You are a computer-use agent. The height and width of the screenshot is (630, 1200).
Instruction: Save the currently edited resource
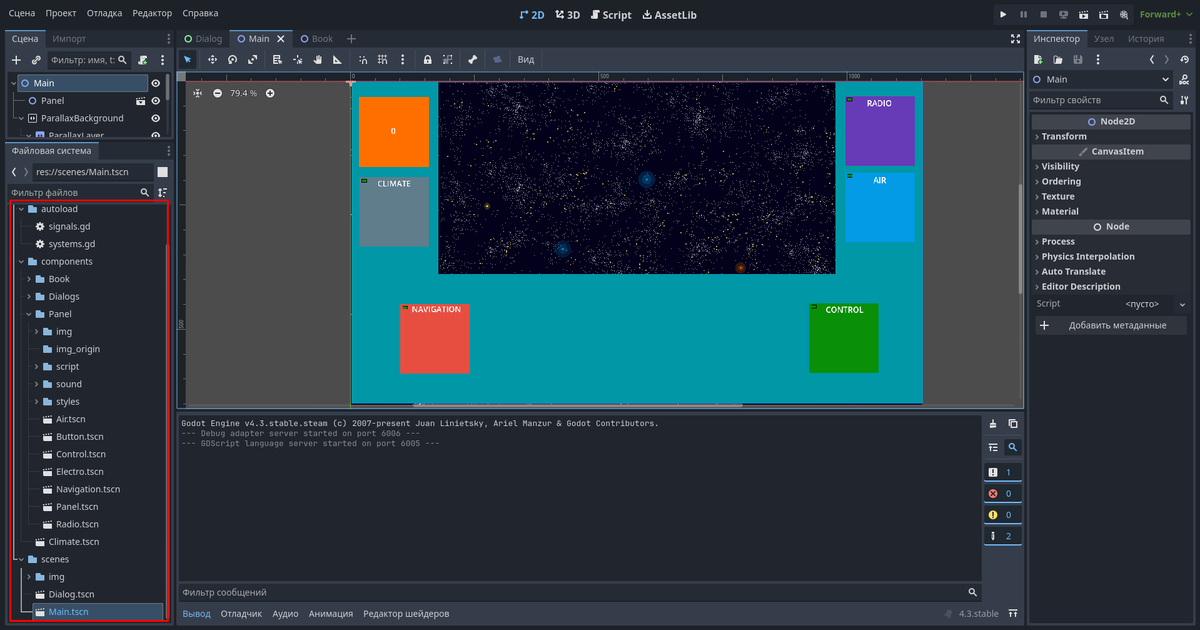(1078, 60)
